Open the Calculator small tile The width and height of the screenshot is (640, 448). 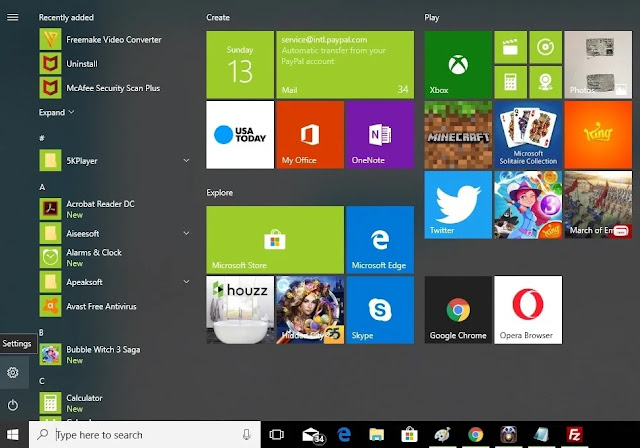pos(510,82)
